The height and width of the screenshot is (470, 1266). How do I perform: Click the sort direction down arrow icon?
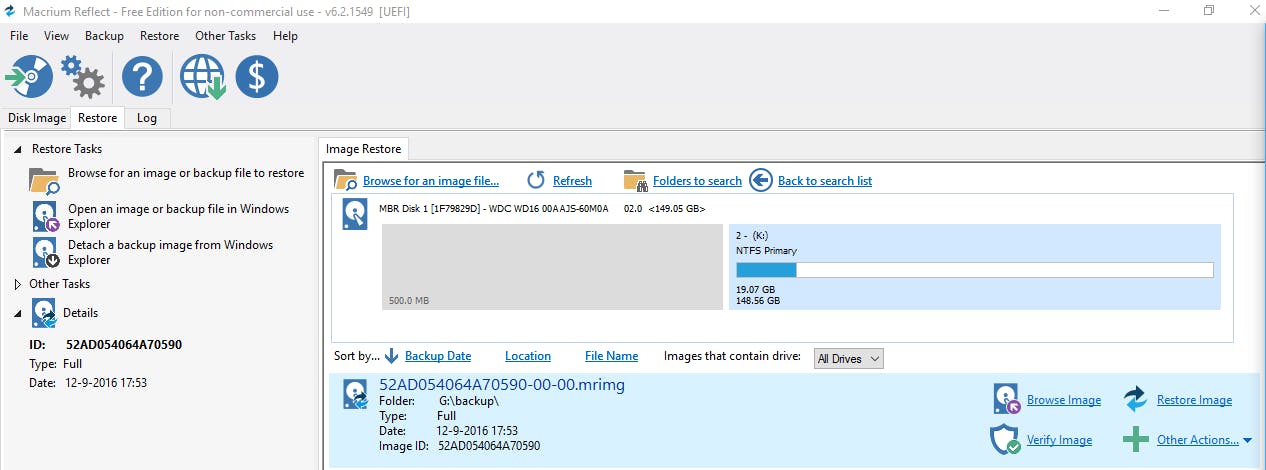click(x=392, y=356)
